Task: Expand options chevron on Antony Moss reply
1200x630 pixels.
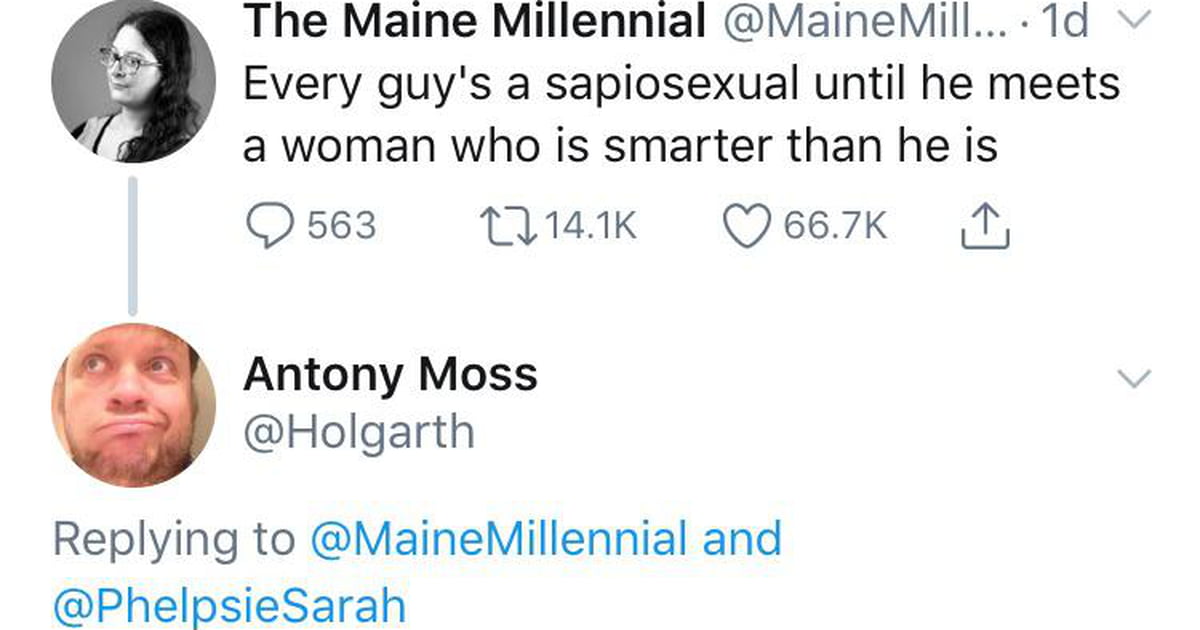Action: point(1134,377)
